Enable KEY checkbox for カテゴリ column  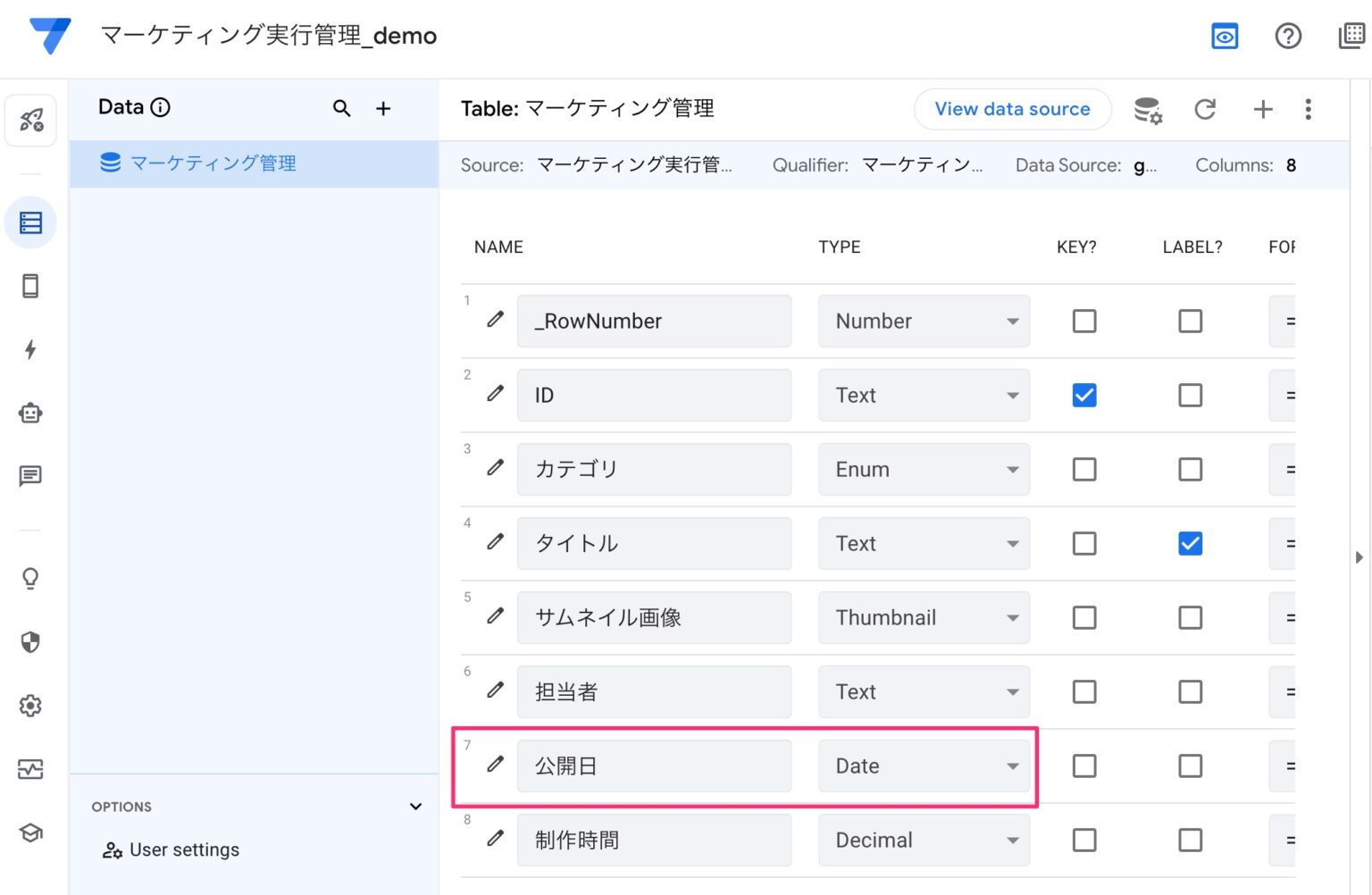1083,469
